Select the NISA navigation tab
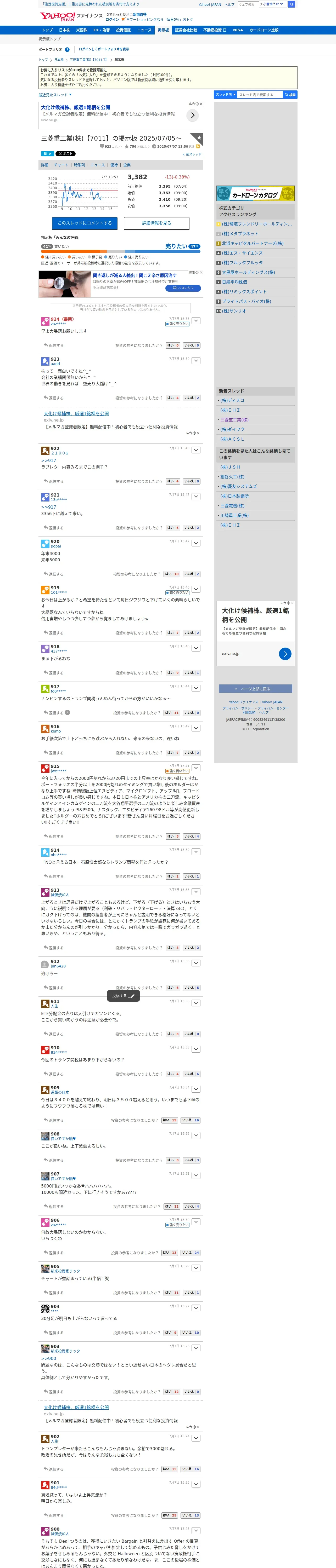The width and height of the screenshot is (336, 1568). pyautogui.click(x=238, y=30)
